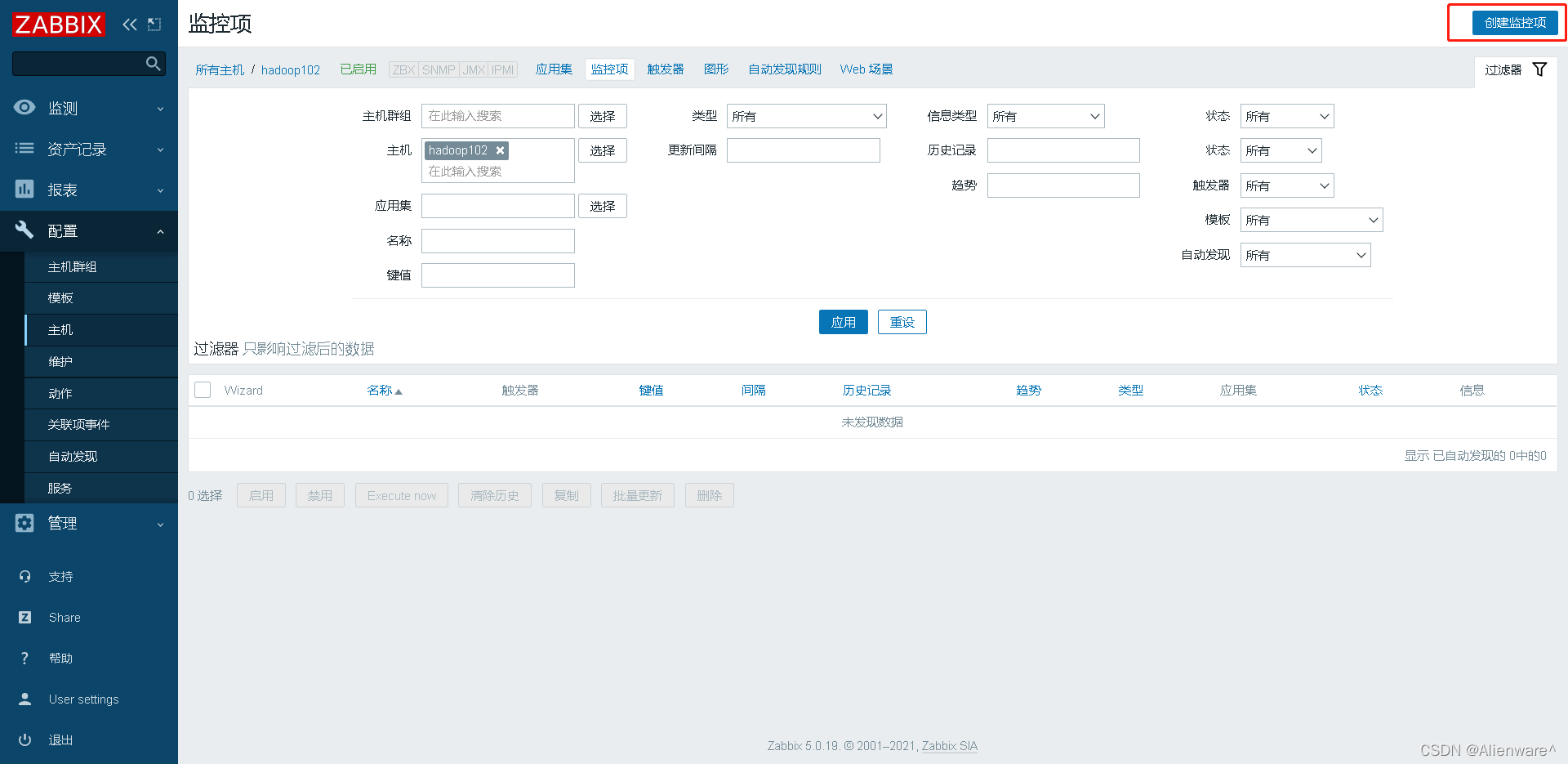1568x764 pixels.
Task: Expand the 报表 menu chevron
Action: [x=160, y=190]
